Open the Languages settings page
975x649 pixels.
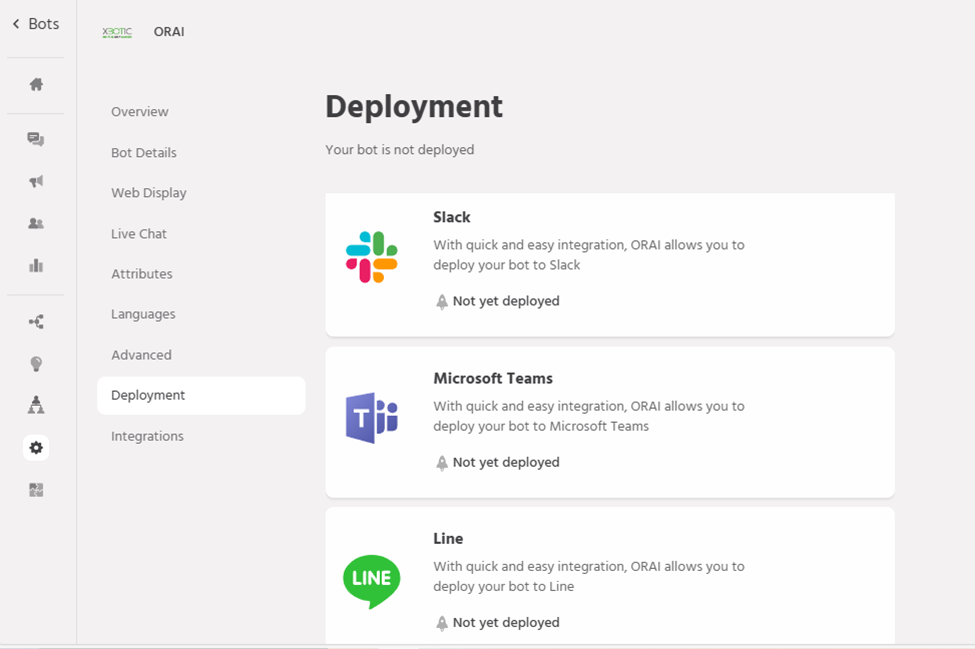click(x=143, y=314)
